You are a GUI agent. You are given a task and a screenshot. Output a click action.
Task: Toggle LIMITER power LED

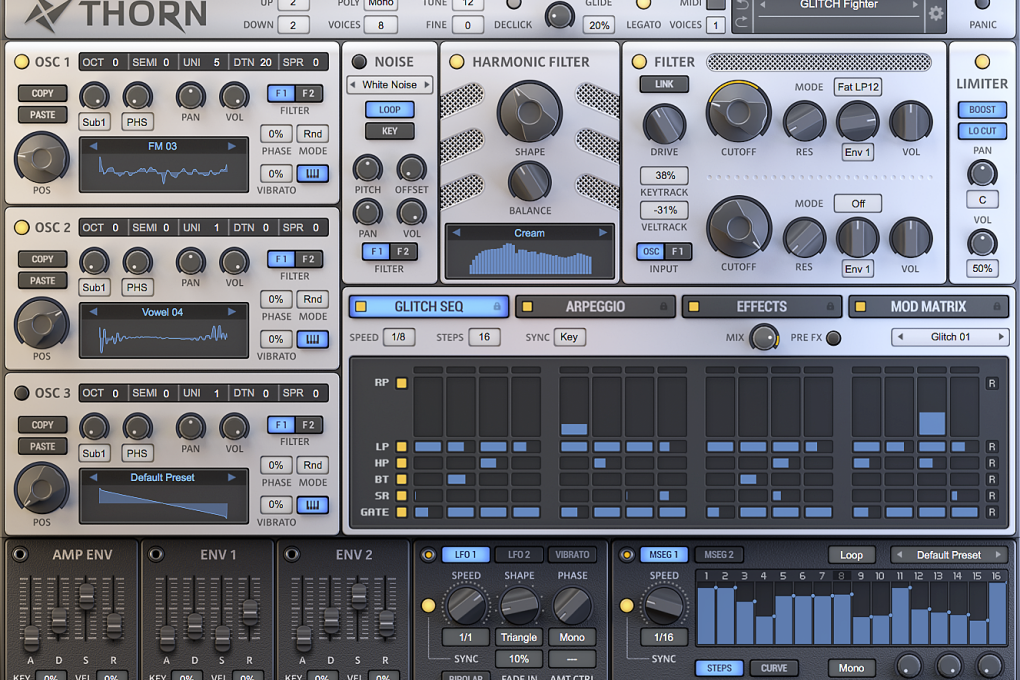pos(982,62)
